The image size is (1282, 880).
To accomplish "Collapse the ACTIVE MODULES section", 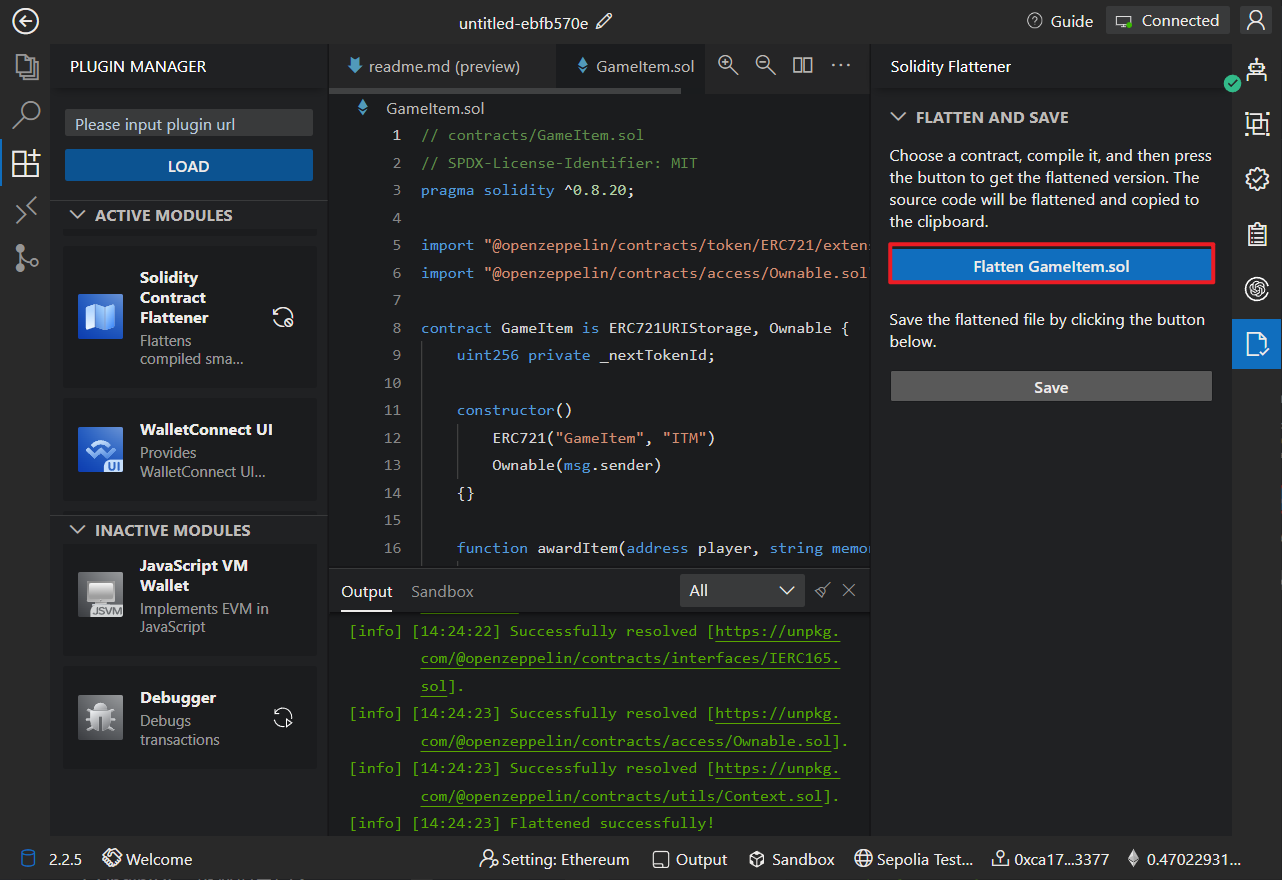I will [x=77, y=215].
